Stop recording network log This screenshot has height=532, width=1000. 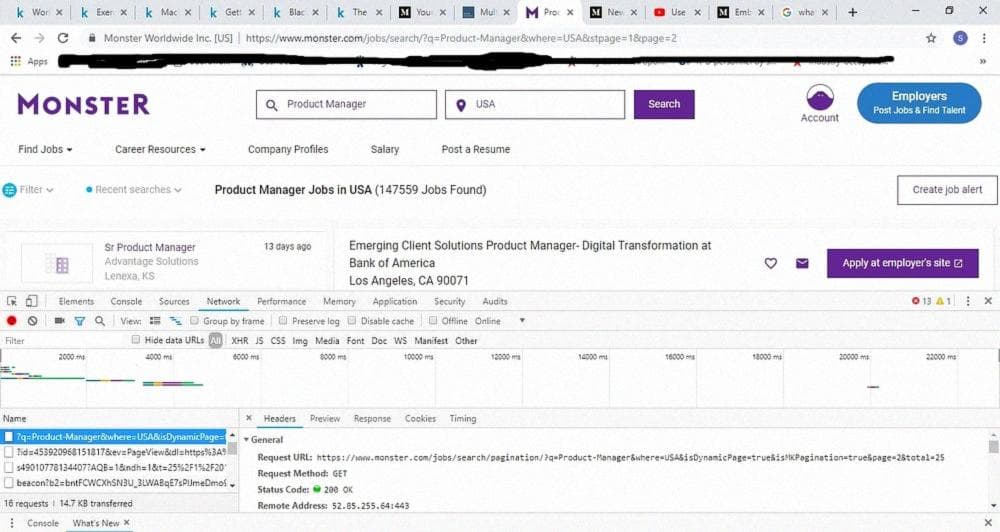click(x=11, y=321)
